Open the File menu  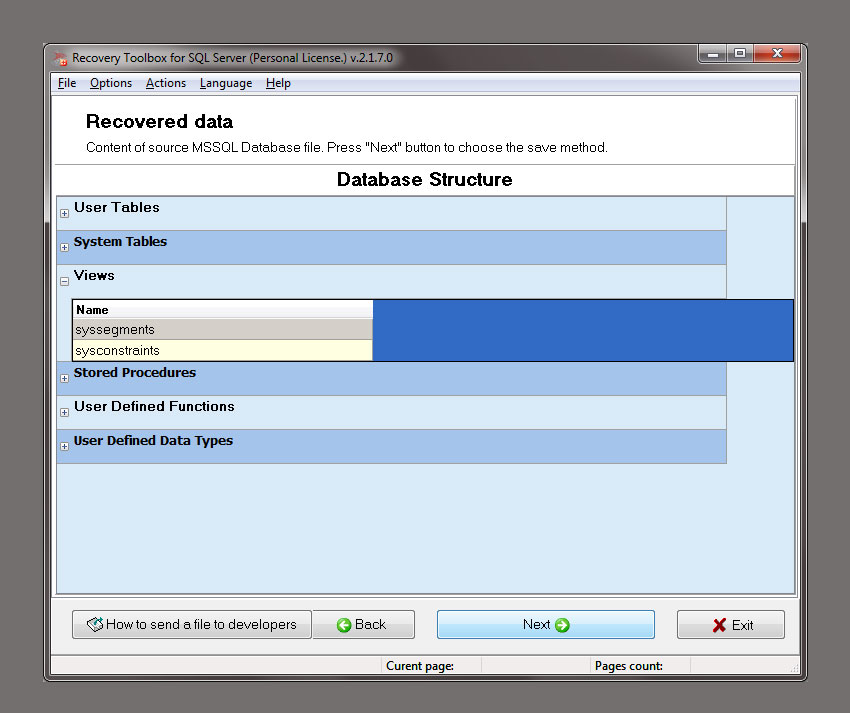(x=67, y=83)
